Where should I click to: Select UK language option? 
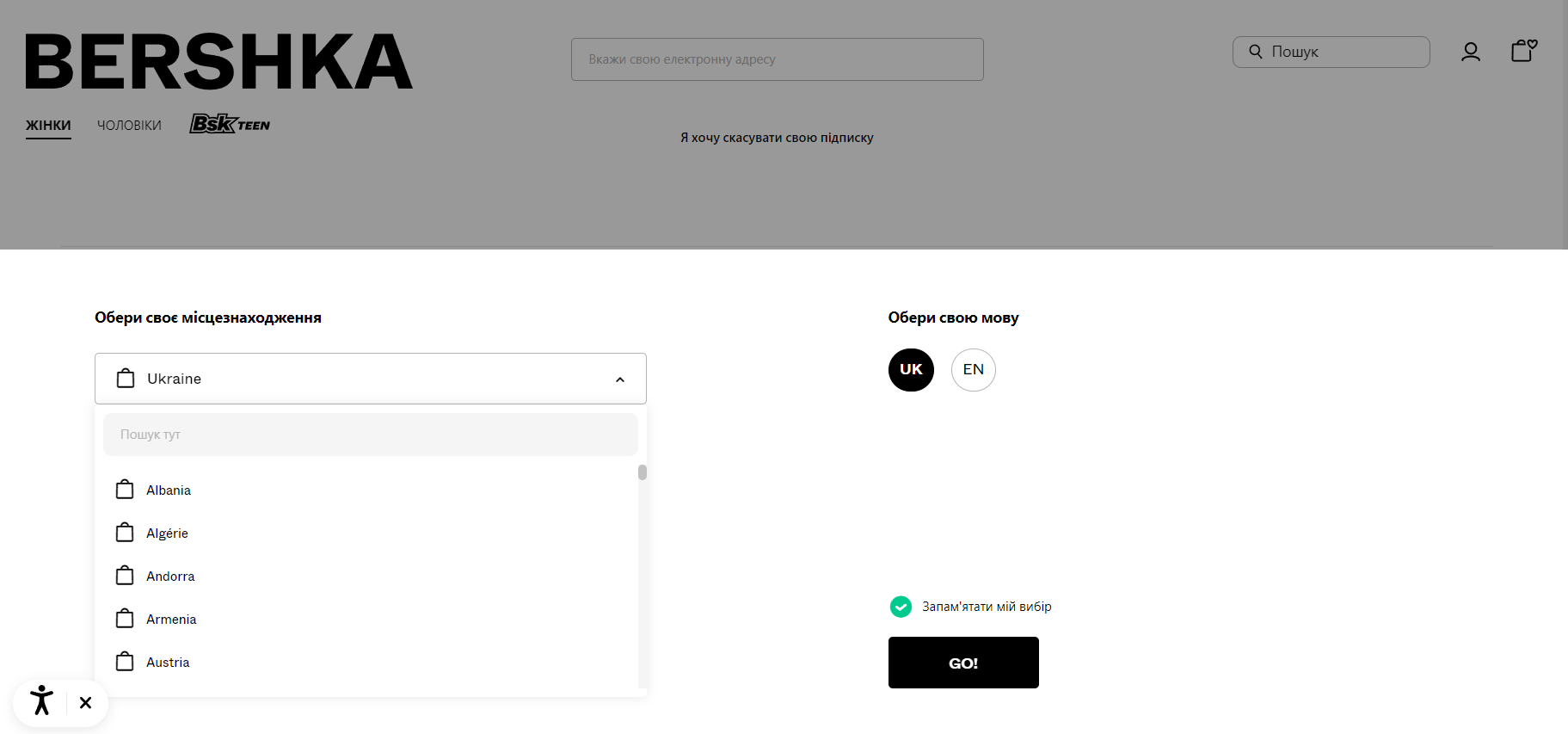click(x=911, y=370)
